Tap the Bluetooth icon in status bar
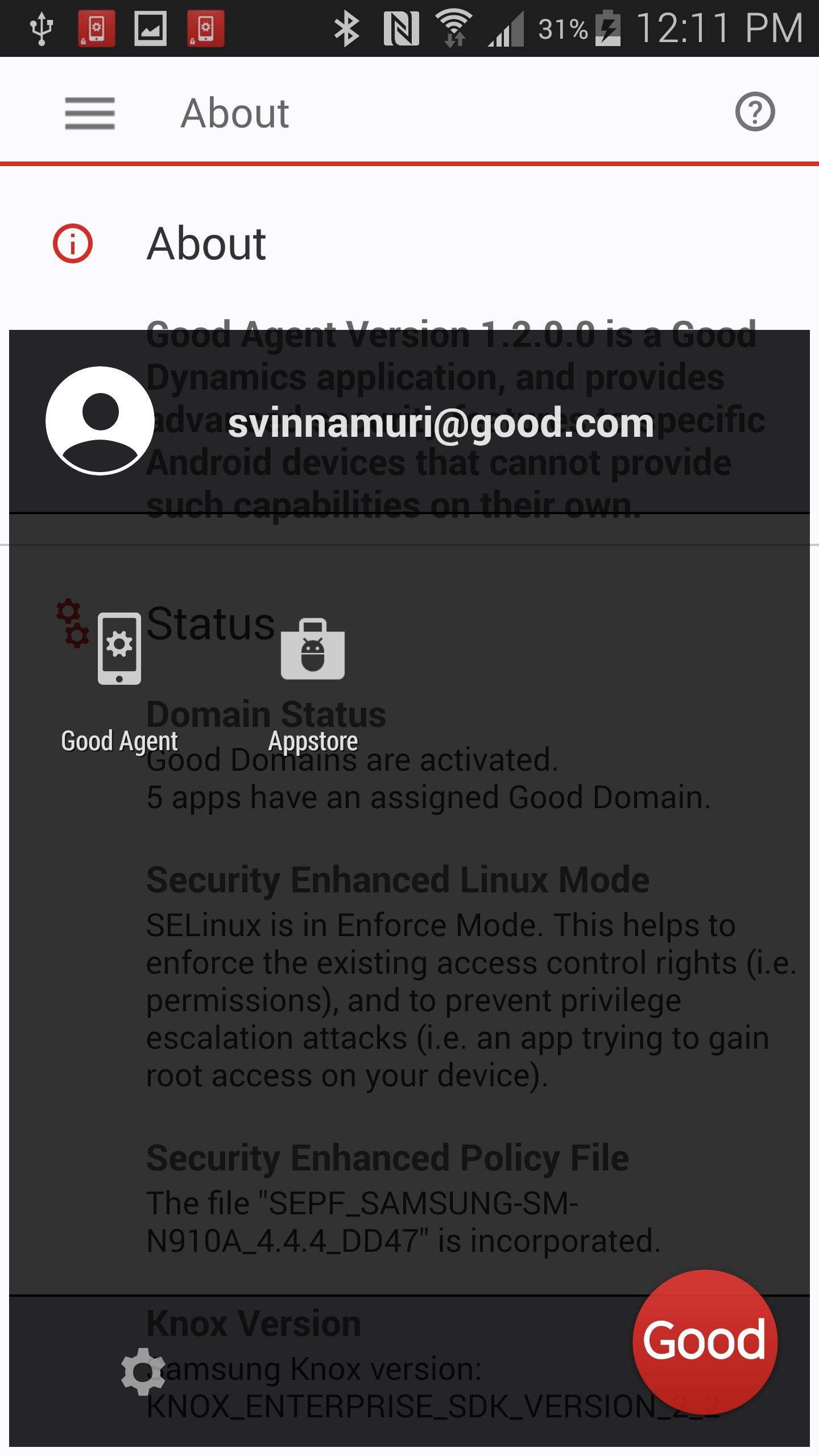Image resolution: width=819 pixels, height=1456 pixels. coord(346,29)
